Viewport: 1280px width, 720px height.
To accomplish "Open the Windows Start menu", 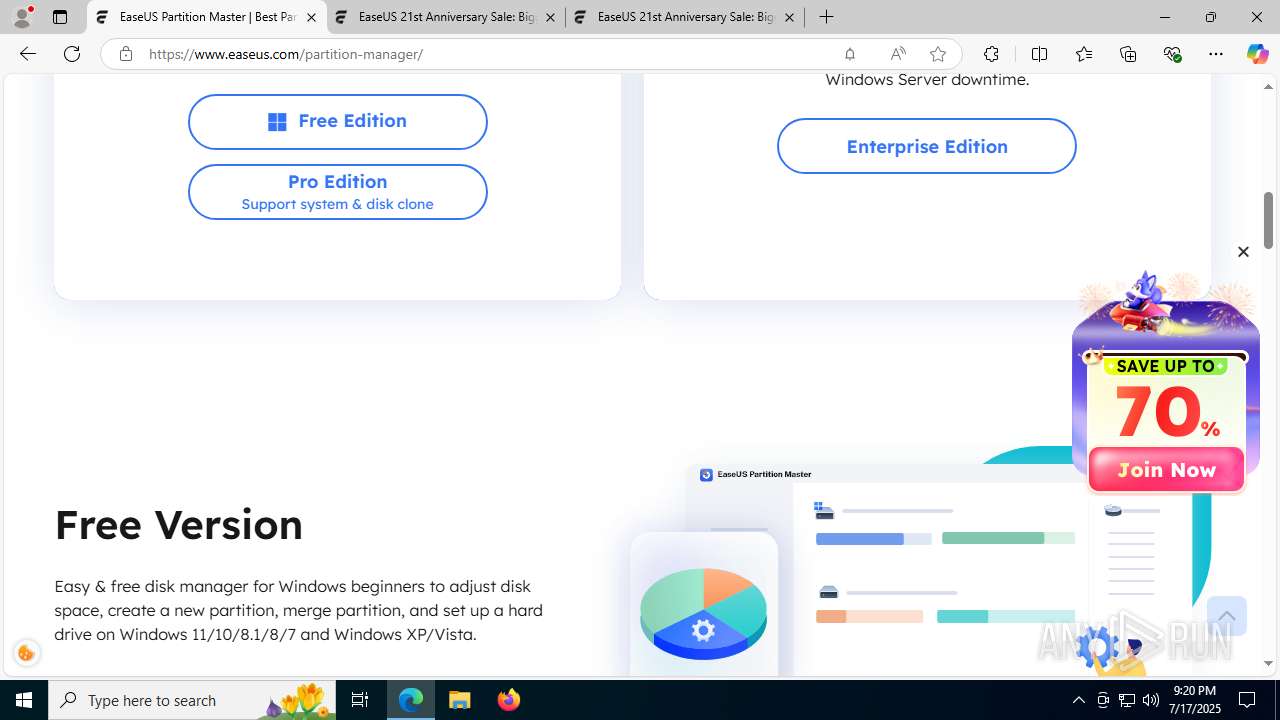I will pos(24,700).
